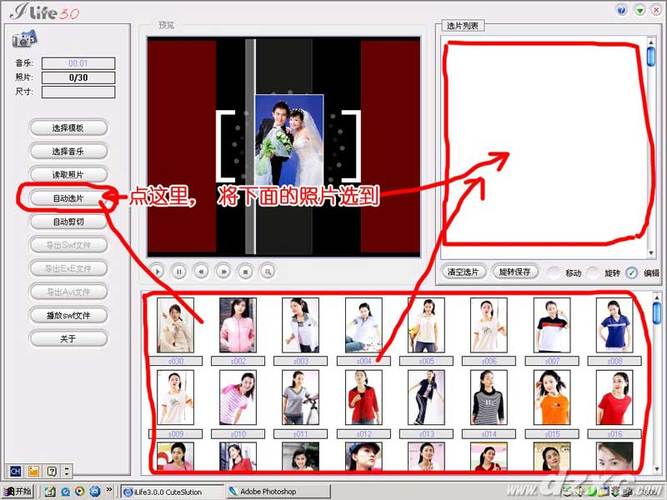The image size is (667, 500).
Task: Click the 自动选片 button
Action: tap(68, 199)
